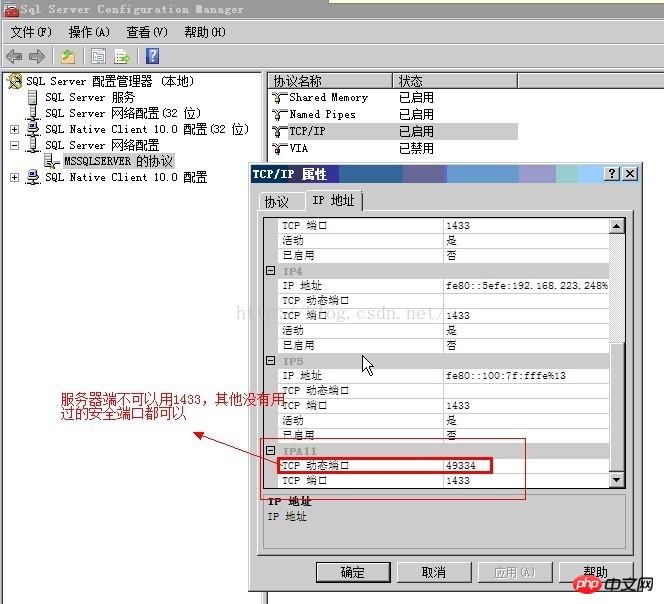
Task: Click the IP4 TCP 动态端口 empty value
Action: (526, 300)
